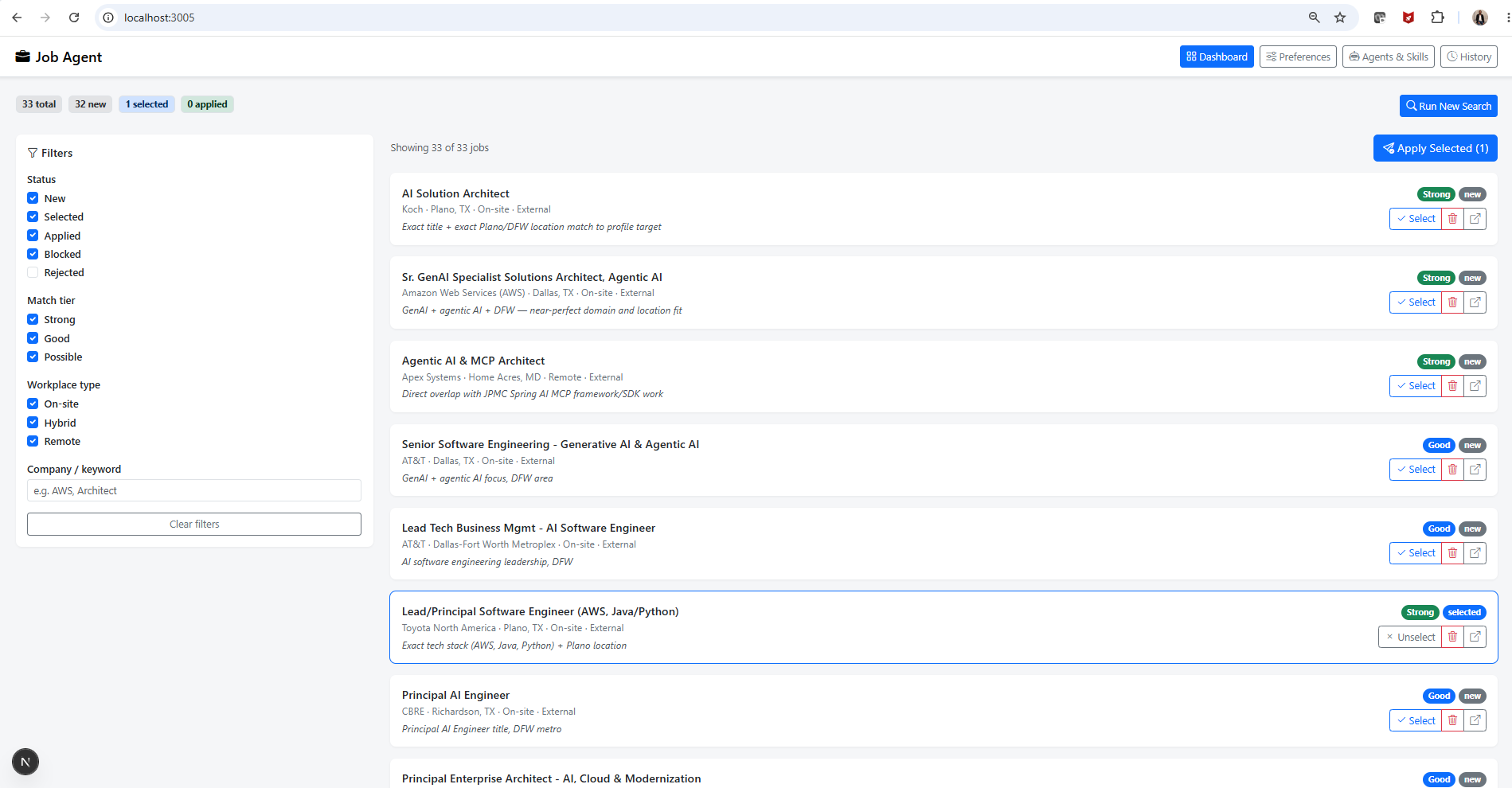Delete Senior Software Engineering Generative AI job
The height and width of the screenshot is (788, 1512).
click(1452, 470)
